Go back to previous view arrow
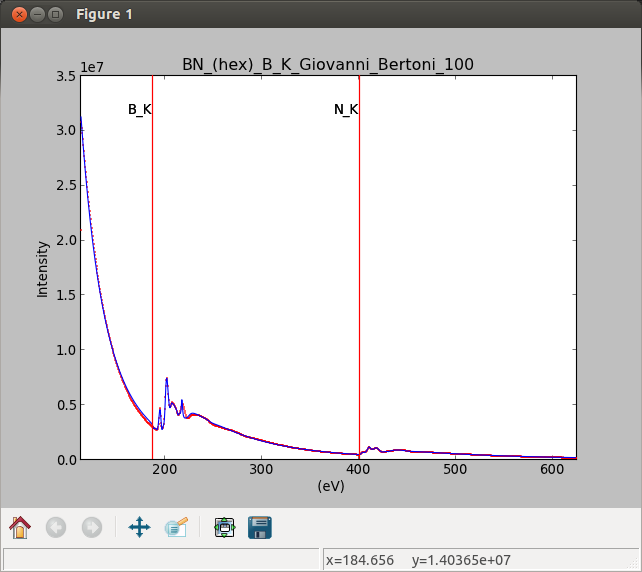 (56, 526)
